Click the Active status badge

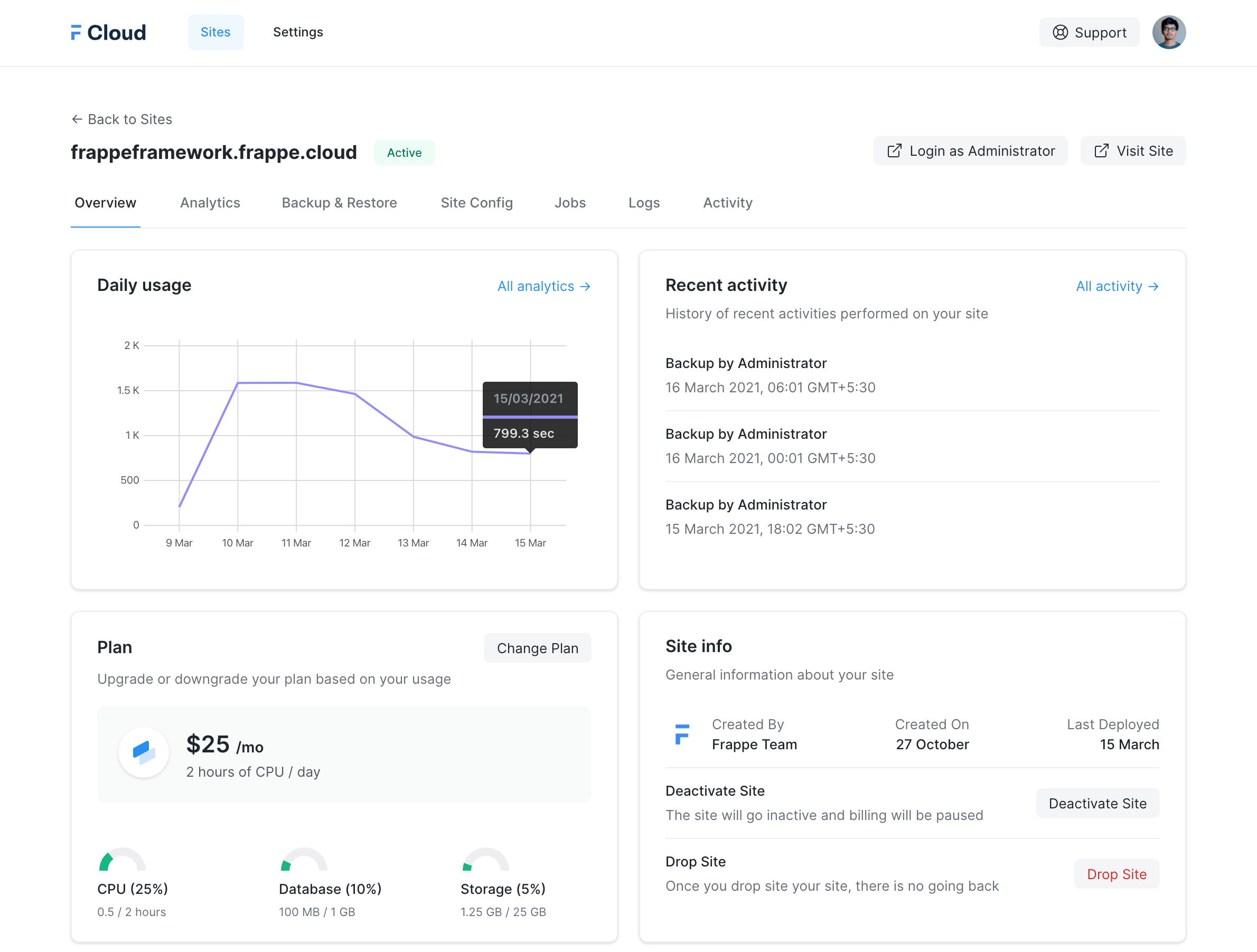pyautogui.click(x=404, y=152)
